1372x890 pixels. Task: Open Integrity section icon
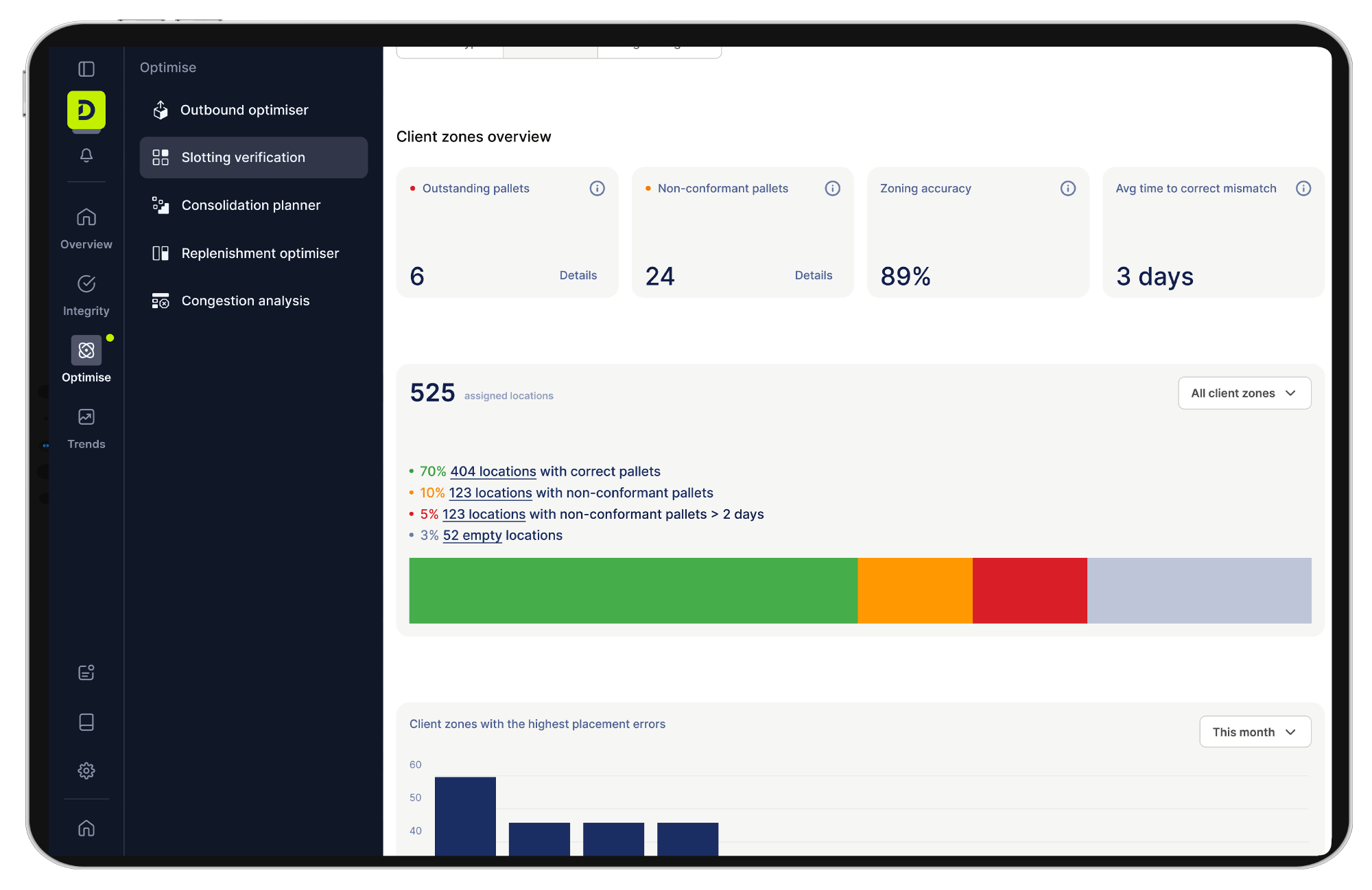coord(86,284)
